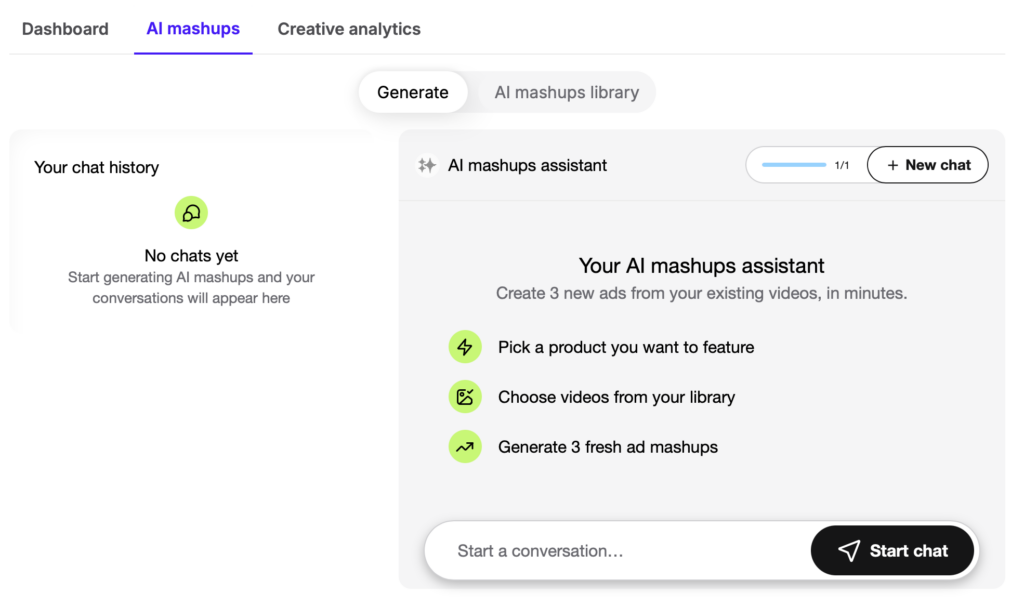
Task: Select the AI mashups tab
Action: [193, 29]
